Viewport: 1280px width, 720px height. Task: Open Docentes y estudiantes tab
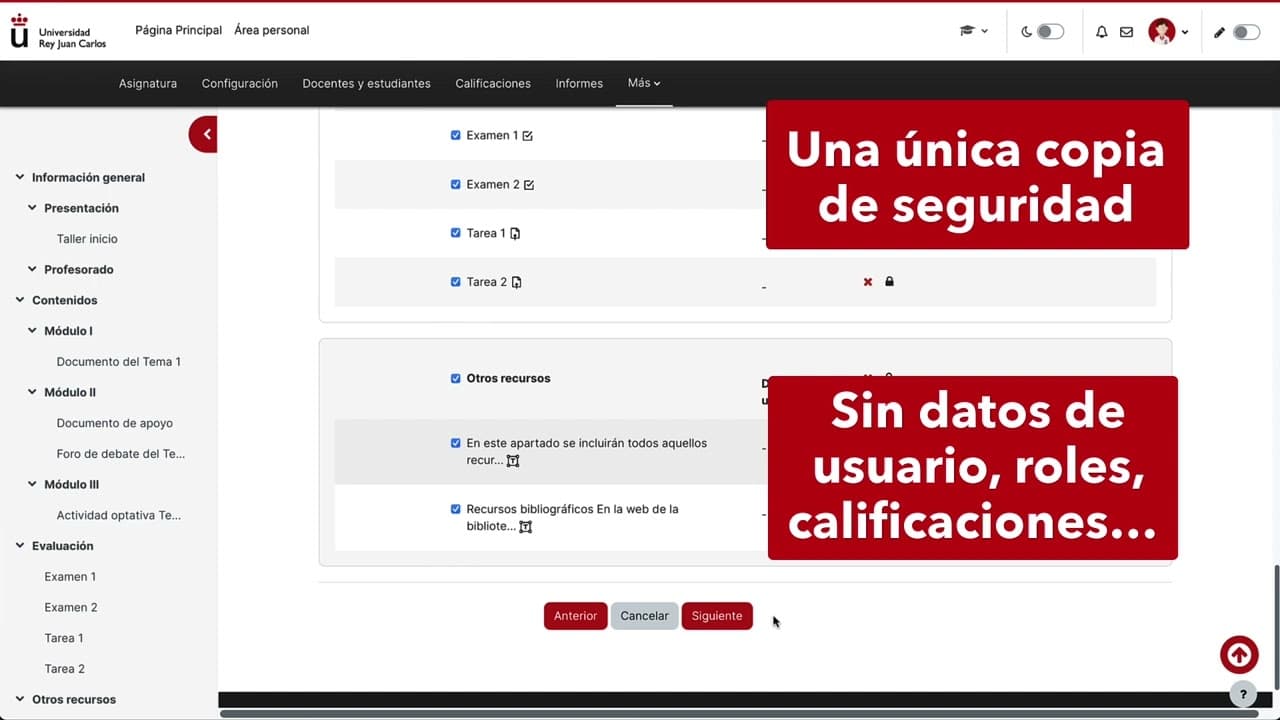(x=366, y=83)
